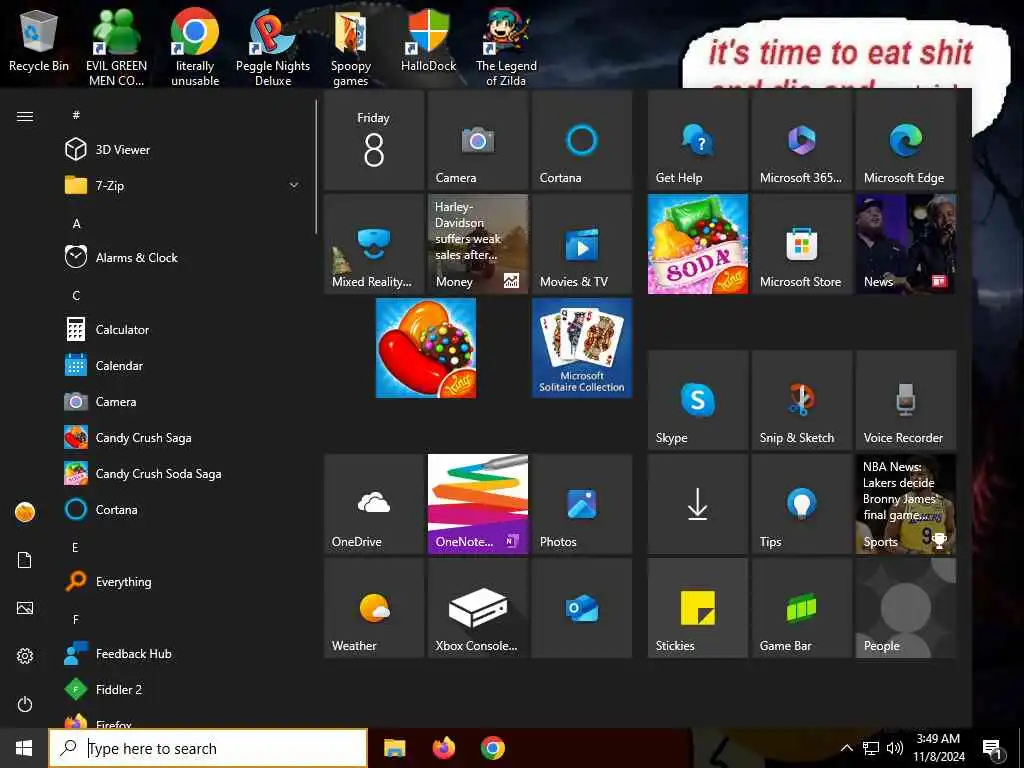Image resolution: width=1024 pixels, height=768 pixels.
Task: Launch the Stickies tile
Action: coord(697,607)
